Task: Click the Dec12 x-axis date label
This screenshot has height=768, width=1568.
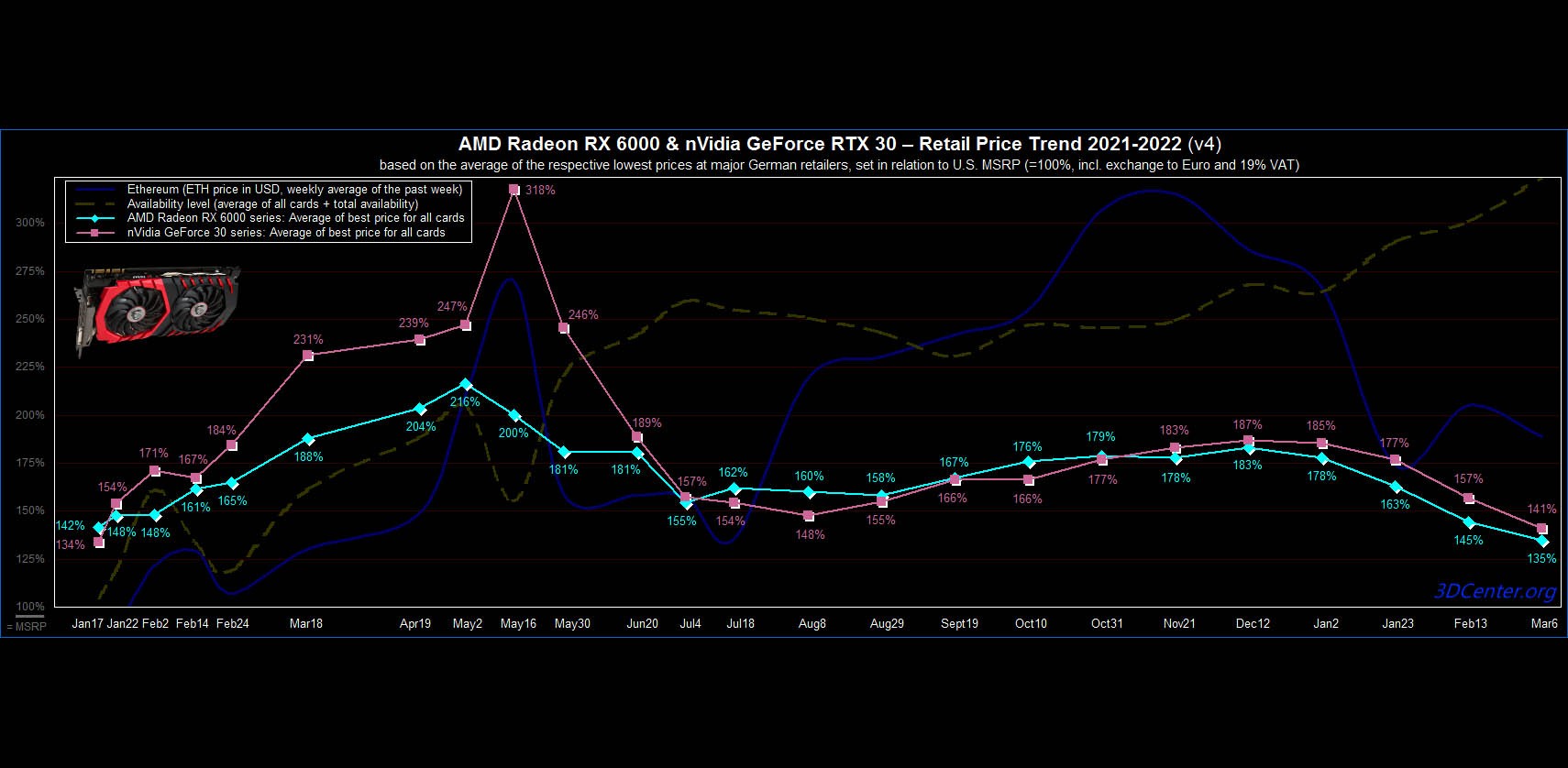Action: click(x=1253, y=623)
